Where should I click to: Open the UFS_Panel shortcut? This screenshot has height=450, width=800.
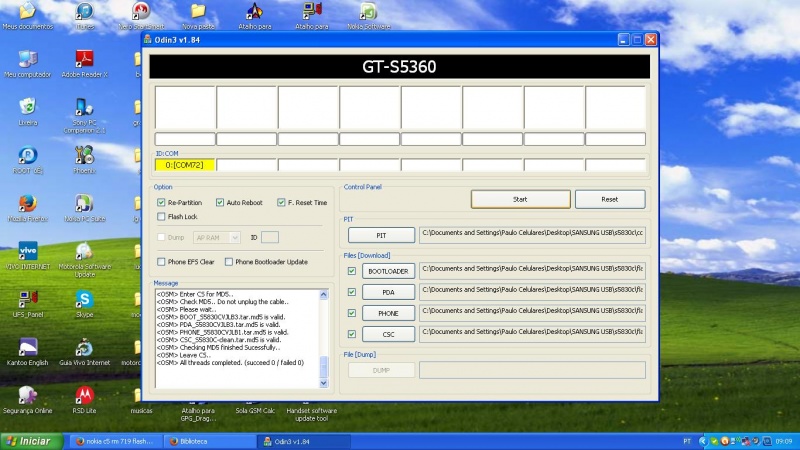tap(27, 304)
